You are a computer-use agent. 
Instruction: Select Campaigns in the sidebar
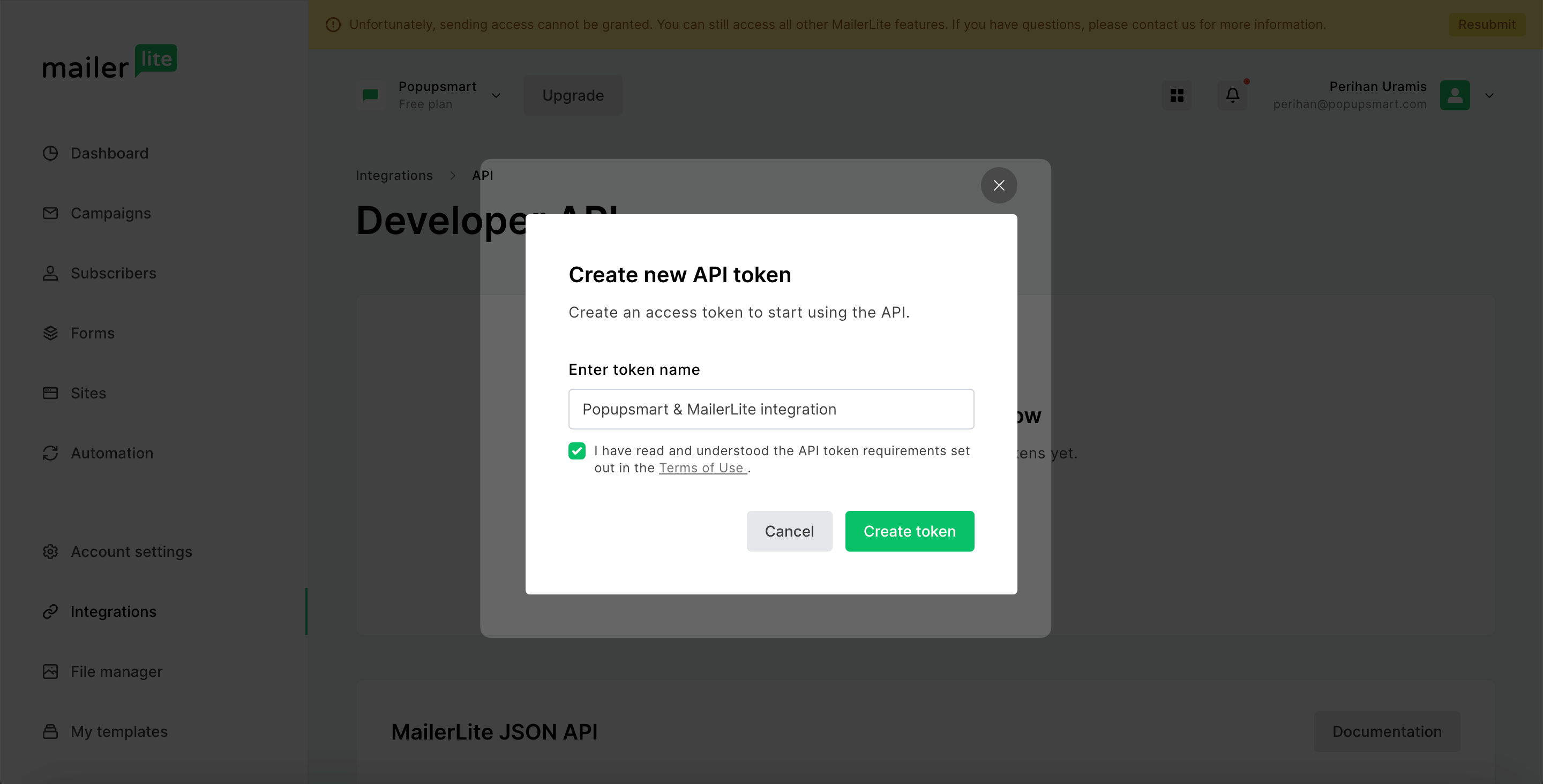pos(110,213)
